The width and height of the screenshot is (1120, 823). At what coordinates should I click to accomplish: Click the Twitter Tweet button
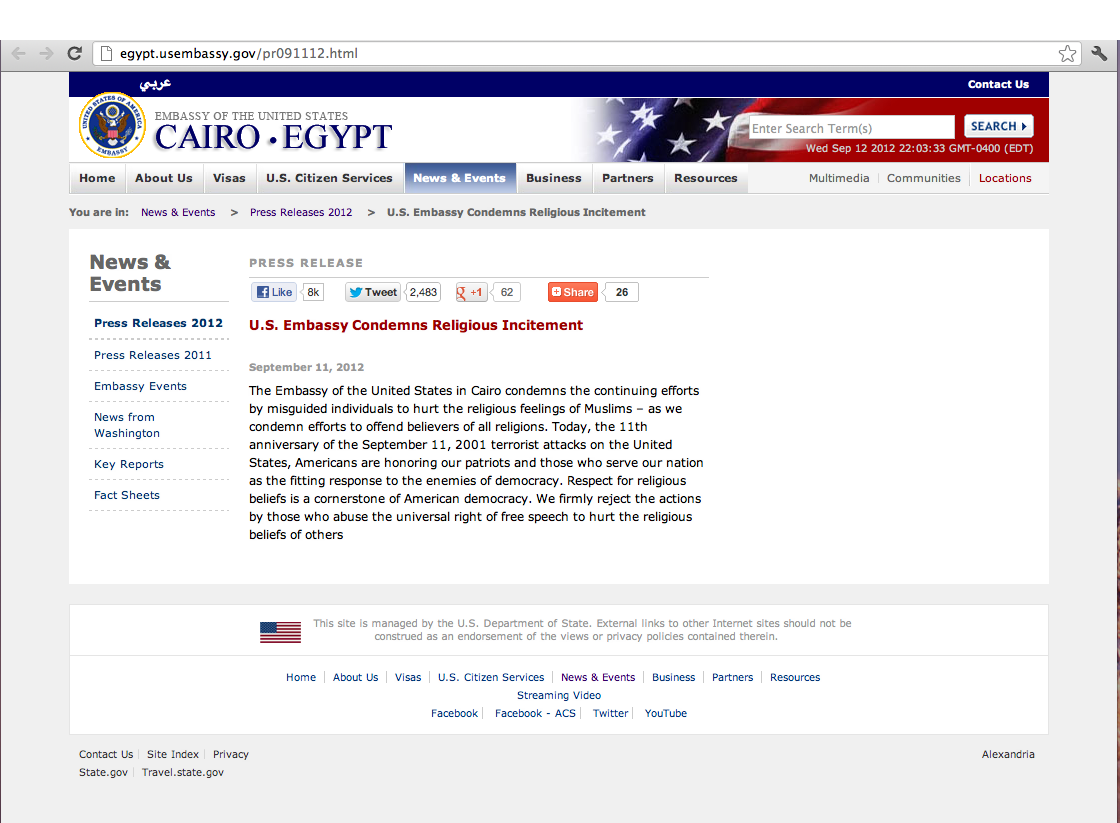click(373, 292)
